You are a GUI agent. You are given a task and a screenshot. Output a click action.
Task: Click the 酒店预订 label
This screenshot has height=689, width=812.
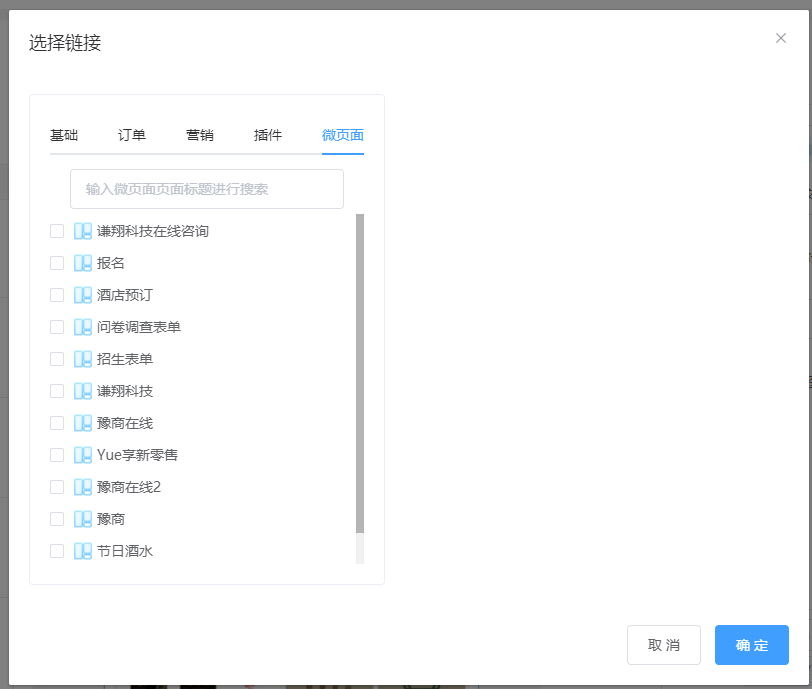(x=125, y=295)
